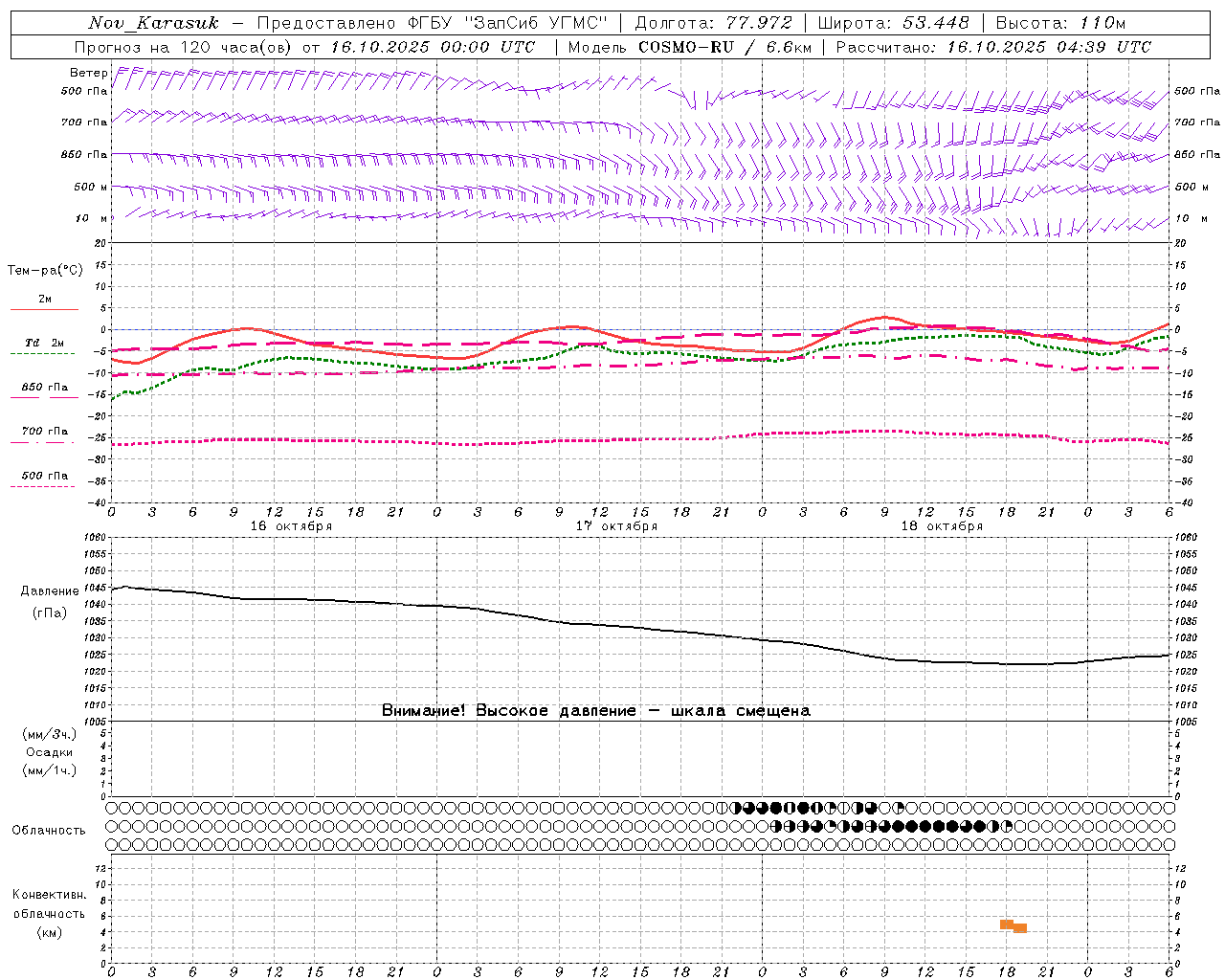Click the '17 октября' date label
Viewport: 1225px width, 980px height.
(x=616, y=526)
